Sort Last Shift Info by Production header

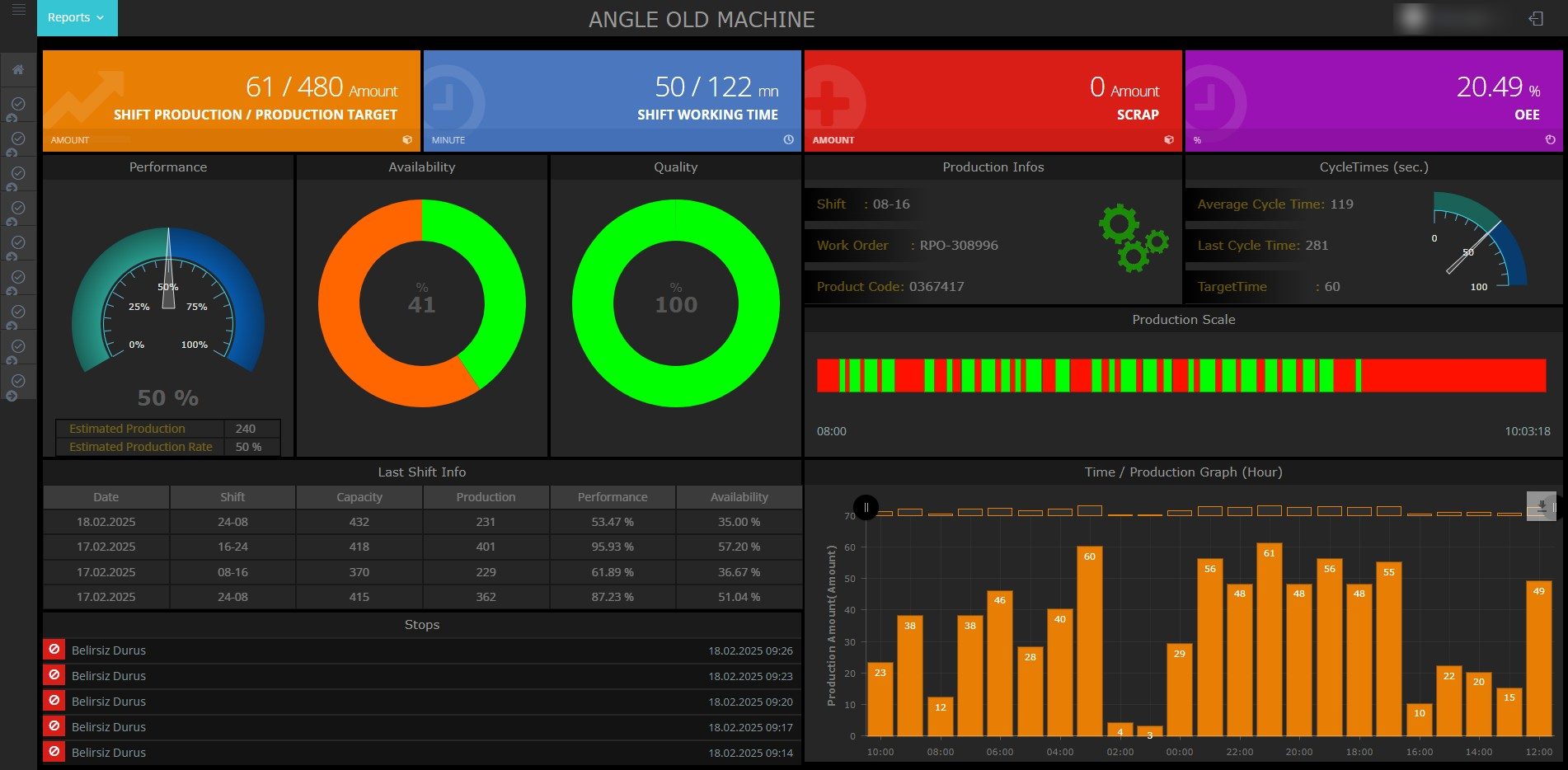tap(486, 497)
